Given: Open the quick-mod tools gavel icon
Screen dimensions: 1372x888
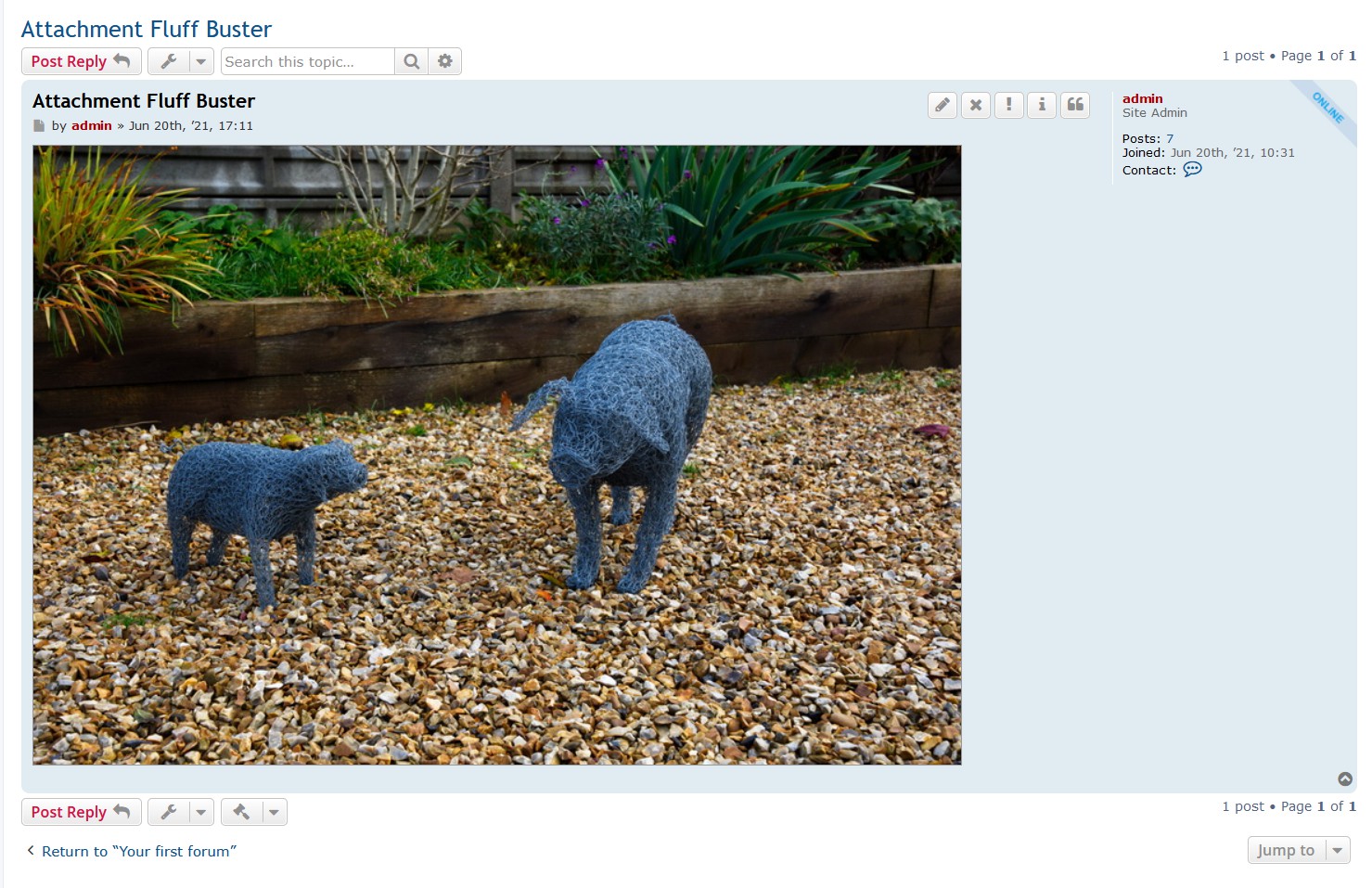Looking at the screenshot, I should click(241, 812).
